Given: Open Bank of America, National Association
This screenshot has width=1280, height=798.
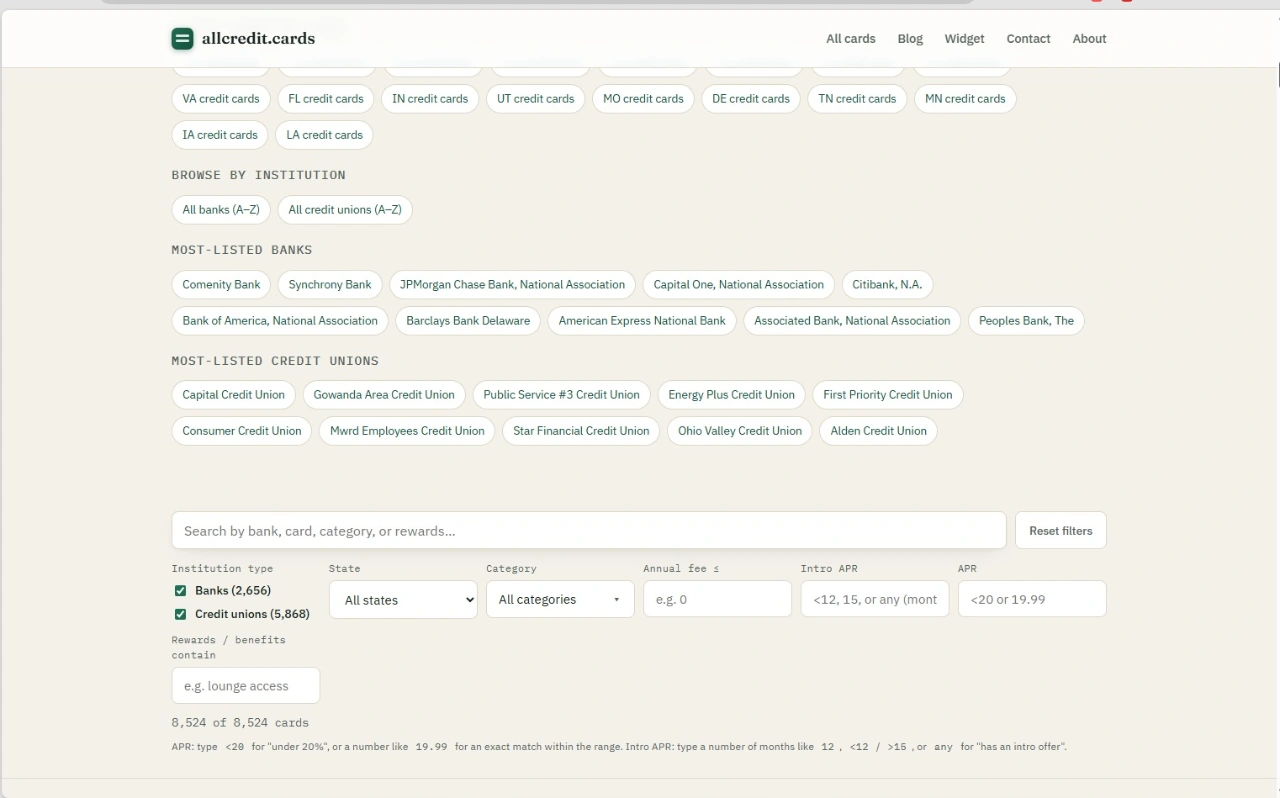Looking at the screenshot, I should point(280,321).
